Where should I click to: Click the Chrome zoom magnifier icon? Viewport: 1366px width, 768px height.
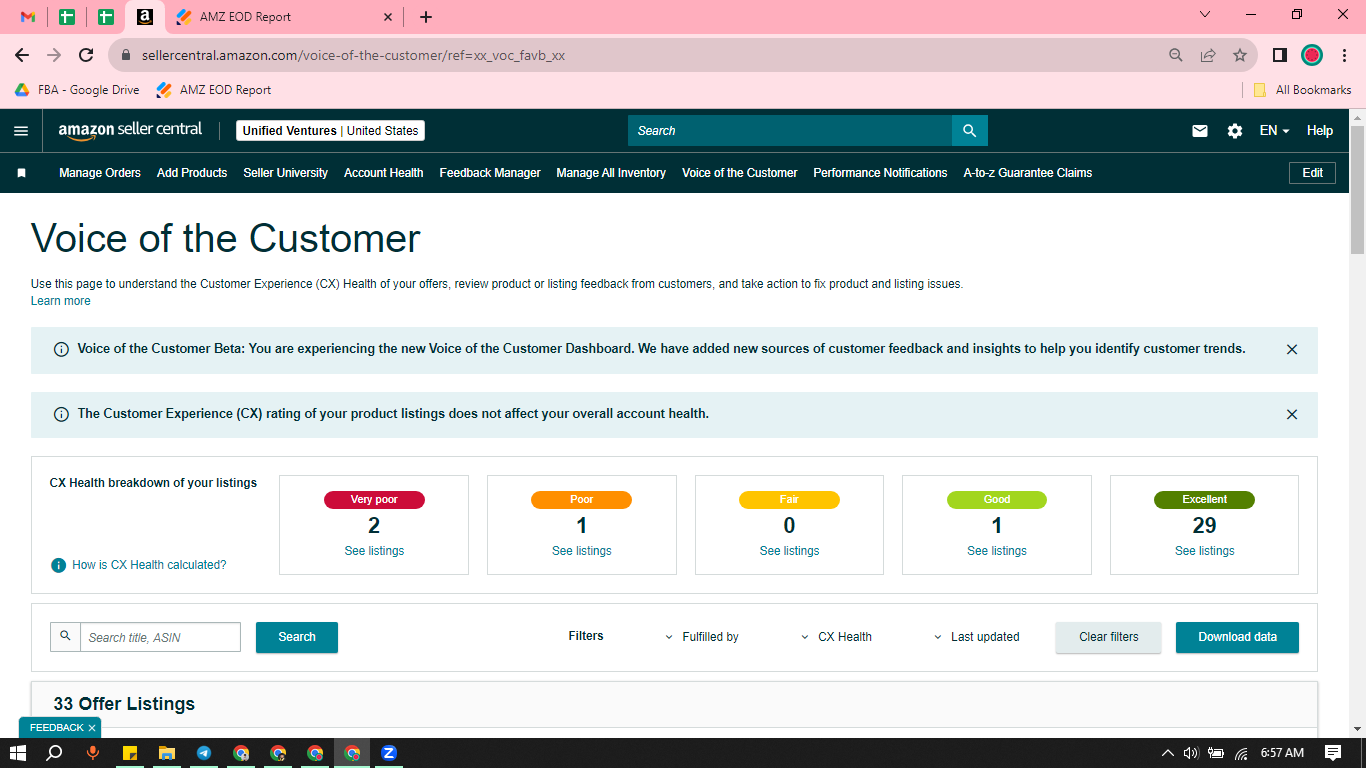(x=1176, y=55)
